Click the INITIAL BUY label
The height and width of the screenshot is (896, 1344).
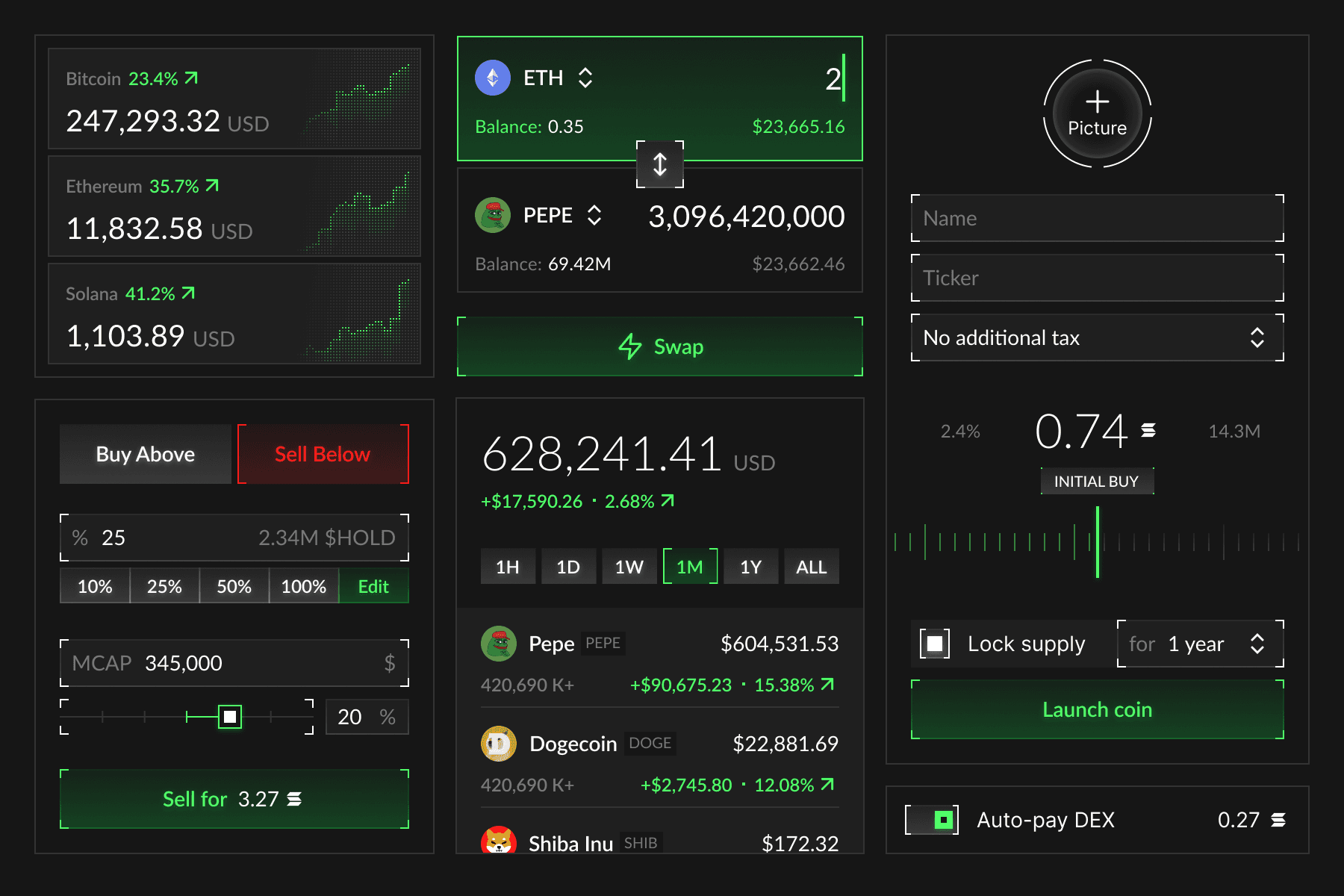click(x=1097, y=481)
